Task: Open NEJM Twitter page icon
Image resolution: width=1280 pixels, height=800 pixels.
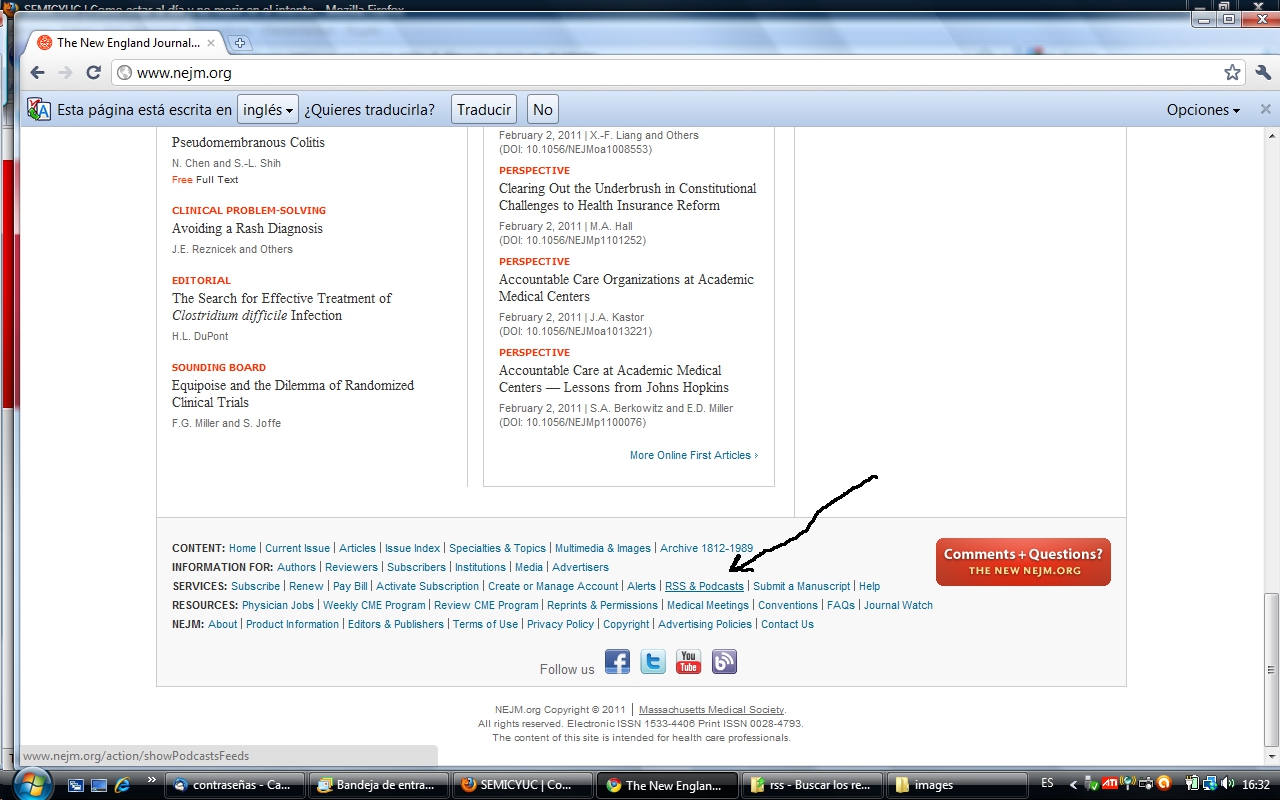Action: pyautogui.click(x=653, y=662)
